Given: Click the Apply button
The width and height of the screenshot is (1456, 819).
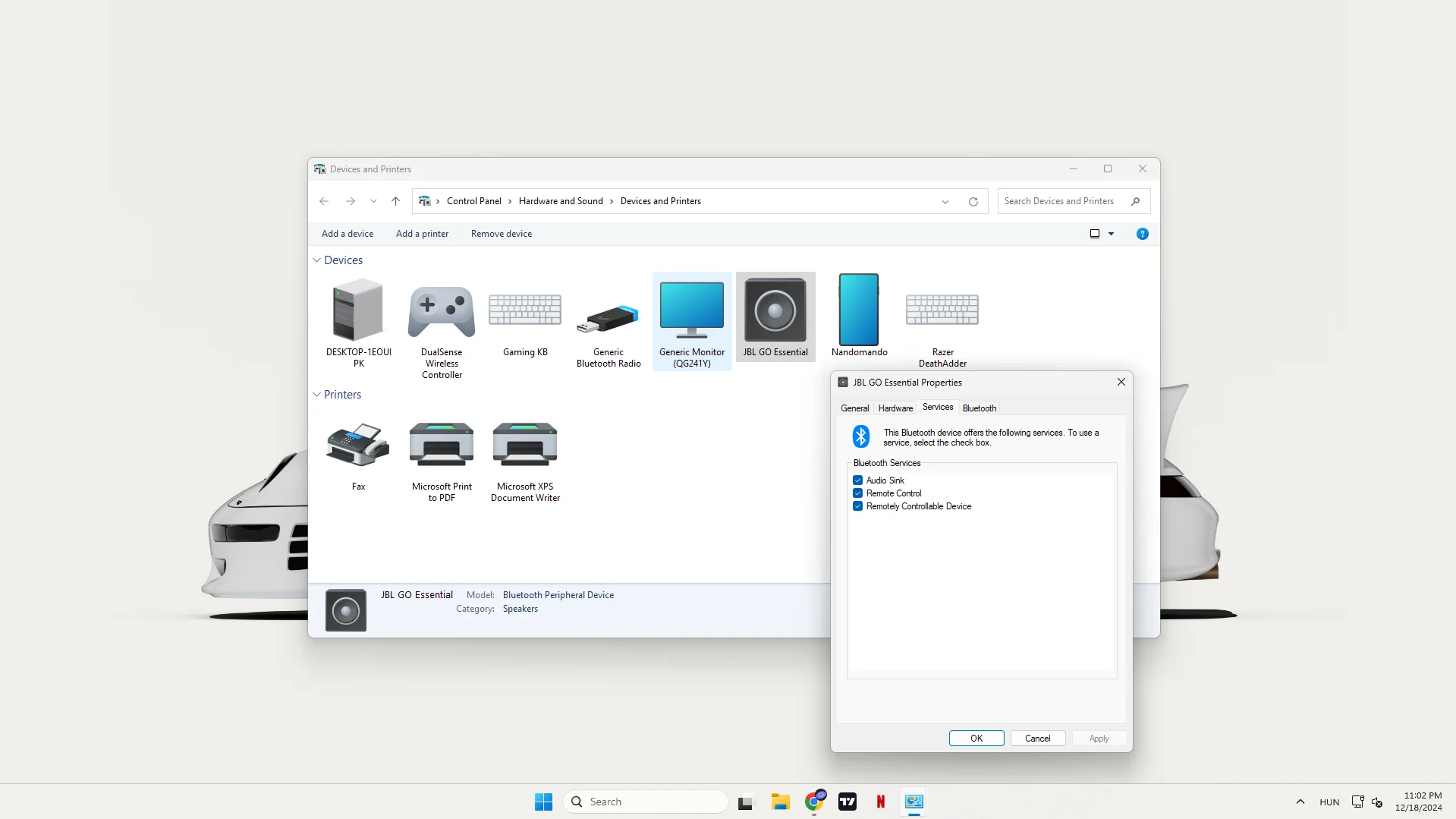Looking at the screenshot, I should (x=1099, y=739).
